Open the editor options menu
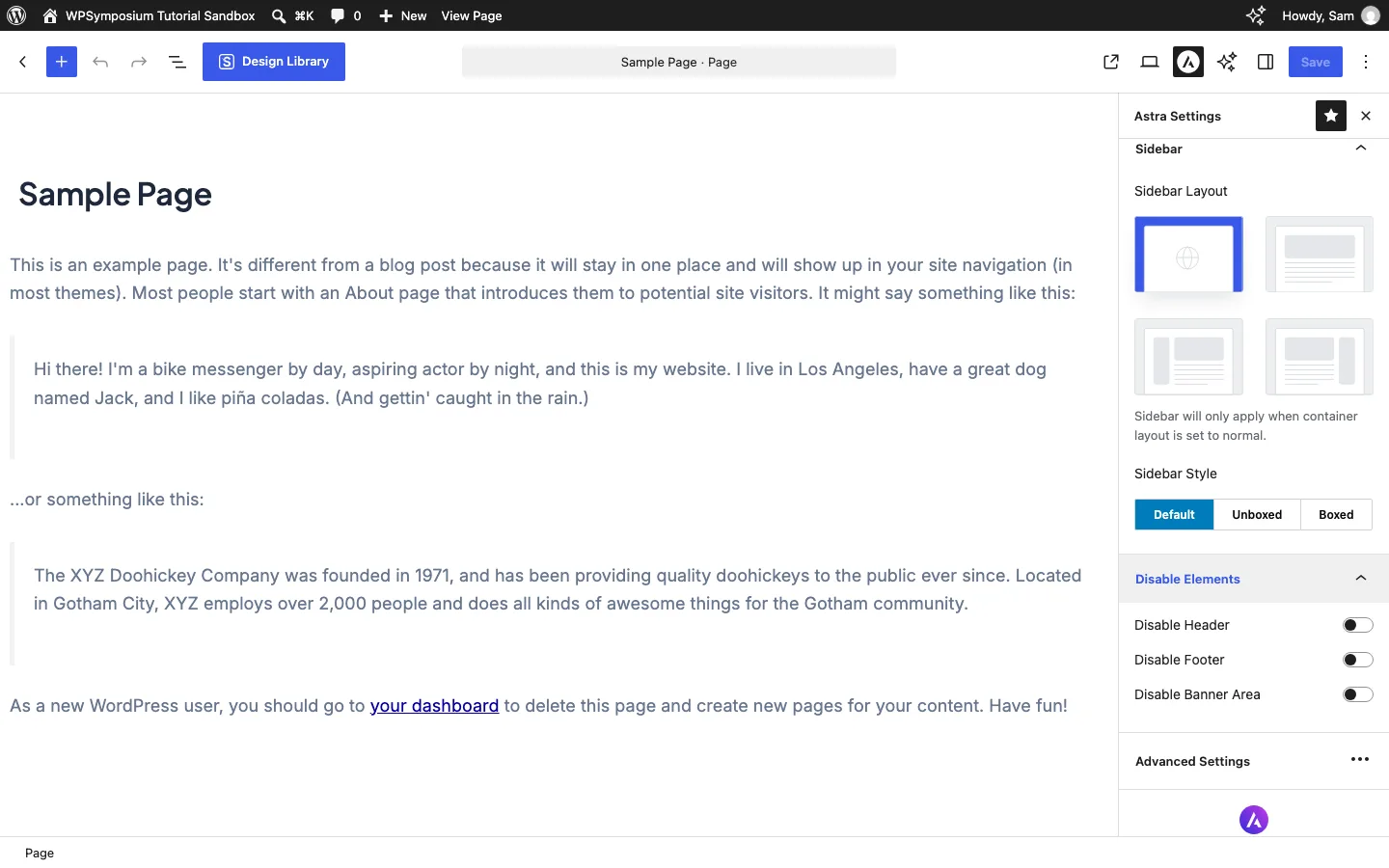1389x868 pixels. point(1366,62)
